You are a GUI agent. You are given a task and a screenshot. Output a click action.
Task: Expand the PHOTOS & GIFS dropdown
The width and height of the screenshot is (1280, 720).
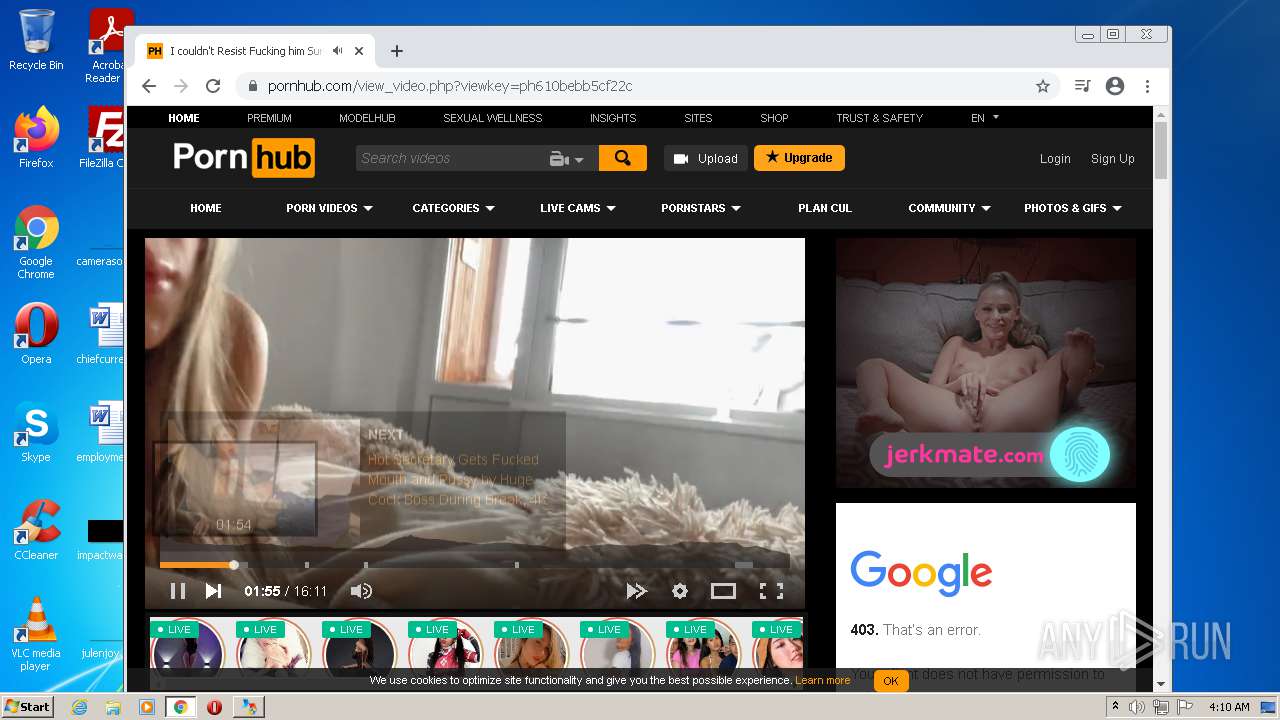1073,208
